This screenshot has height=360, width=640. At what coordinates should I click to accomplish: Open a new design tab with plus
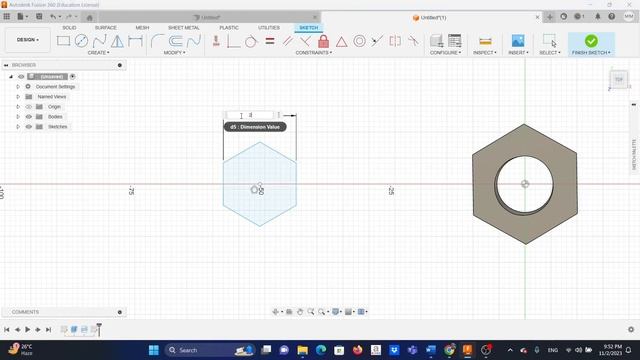550,17
